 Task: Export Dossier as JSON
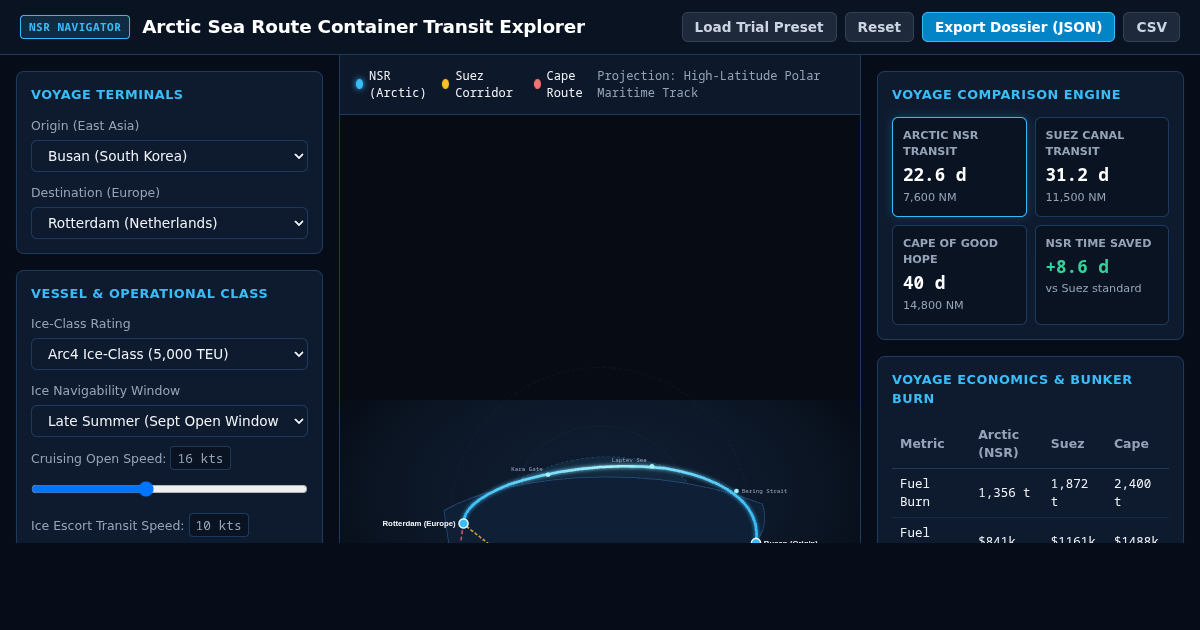click(x=1018, y=27)
